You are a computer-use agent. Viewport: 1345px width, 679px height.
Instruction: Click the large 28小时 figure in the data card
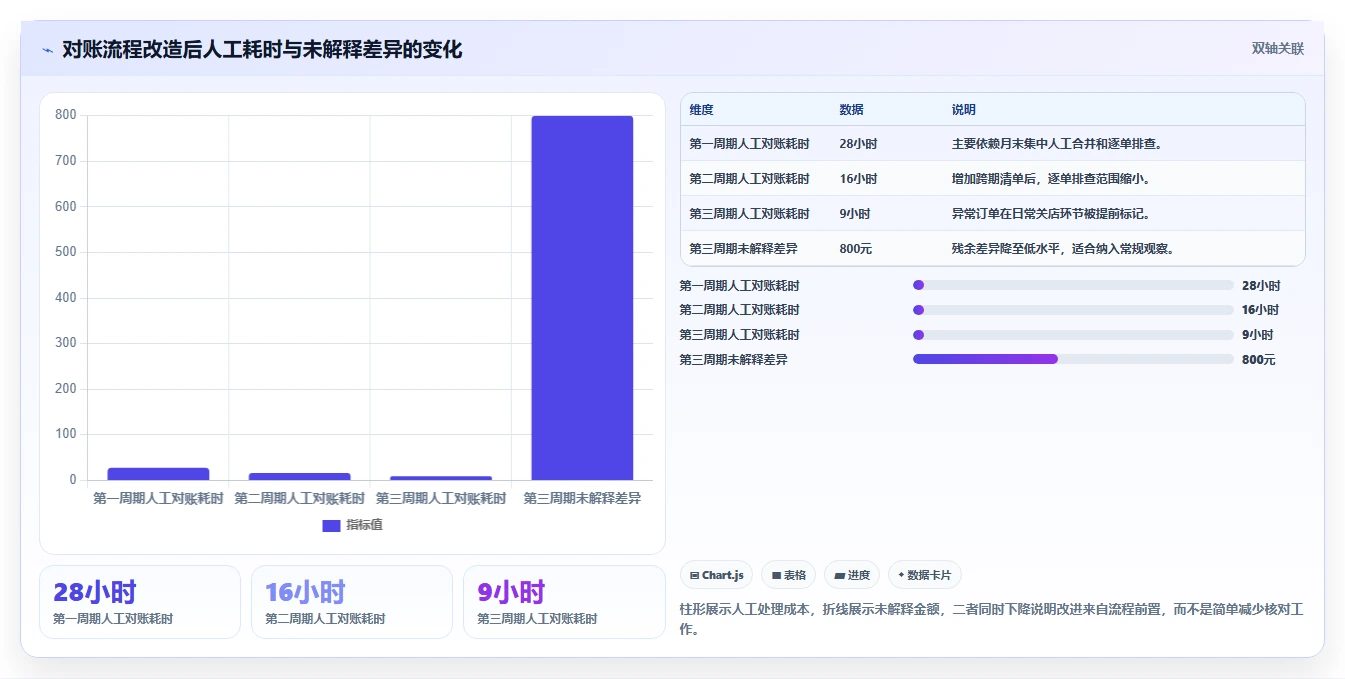95,592
